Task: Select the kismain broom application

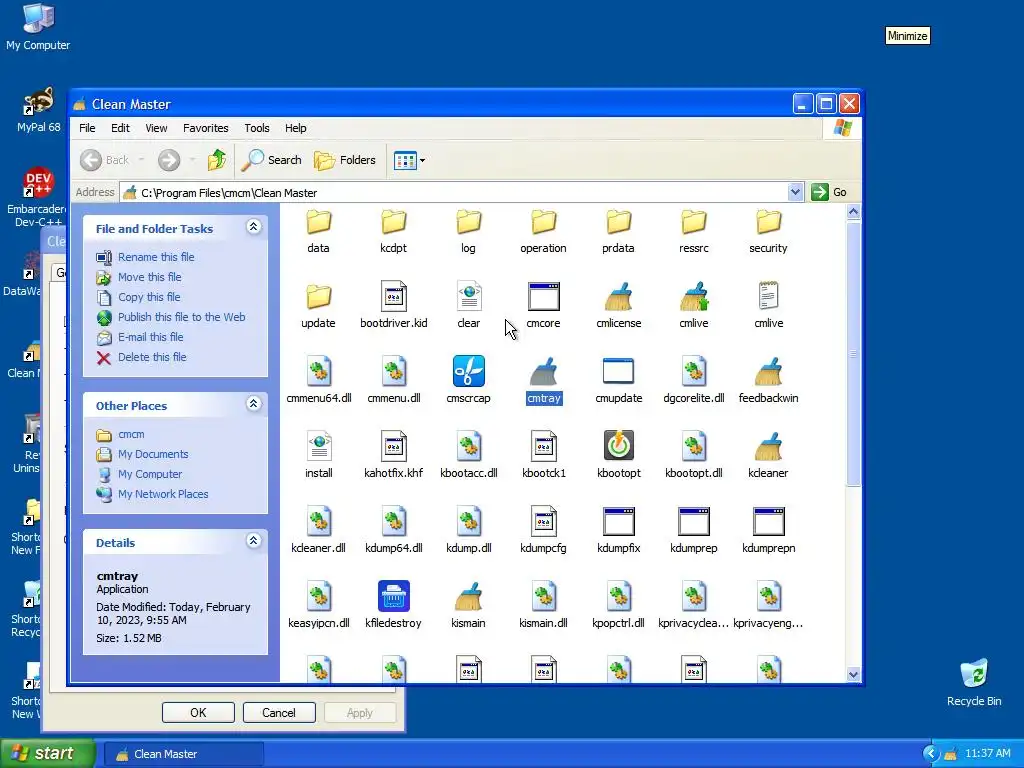Action: pyautogui.click(x=468, y=596)
